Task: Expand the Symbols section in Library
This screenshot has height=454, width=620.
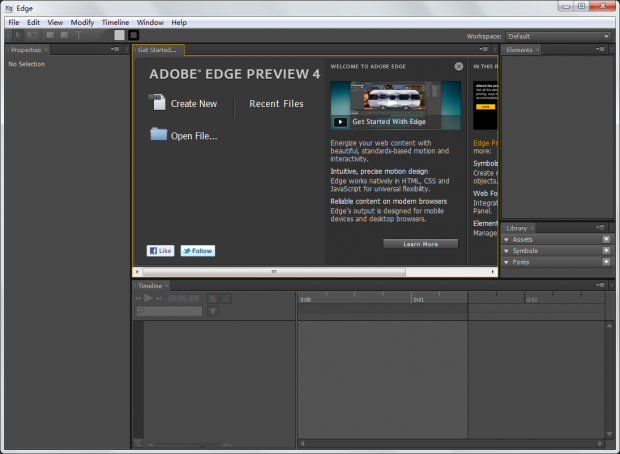Action: pos(507,250)
